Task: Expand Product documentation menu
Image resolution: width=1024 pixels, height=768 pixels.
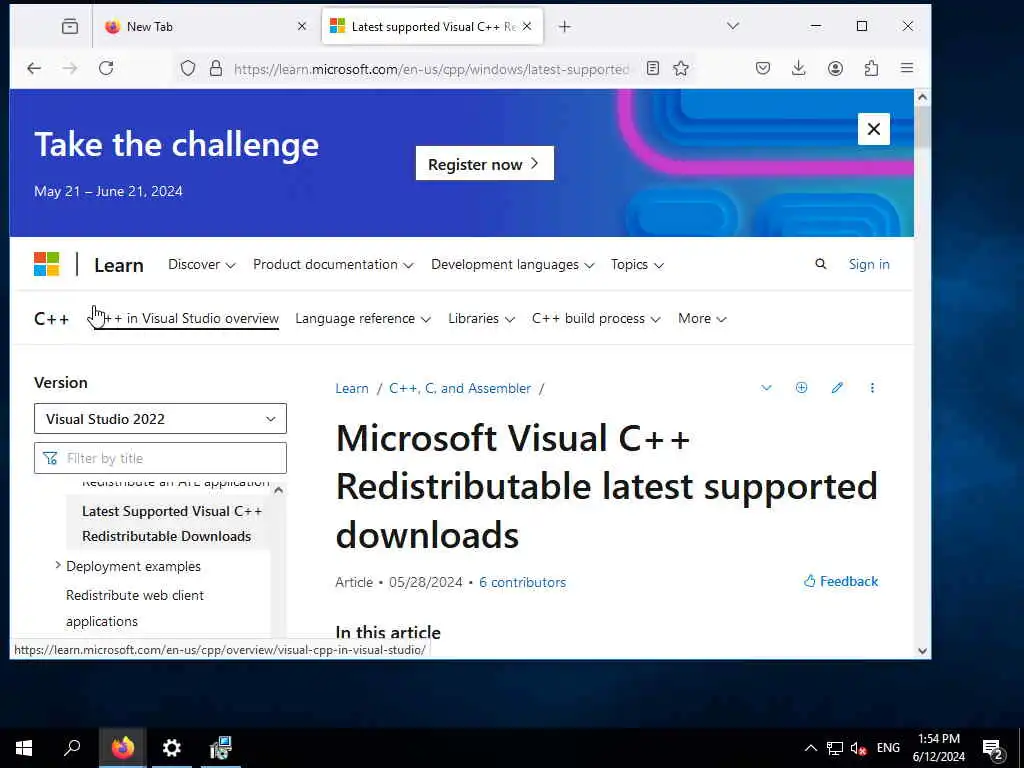Action: (x=333, y=264)
